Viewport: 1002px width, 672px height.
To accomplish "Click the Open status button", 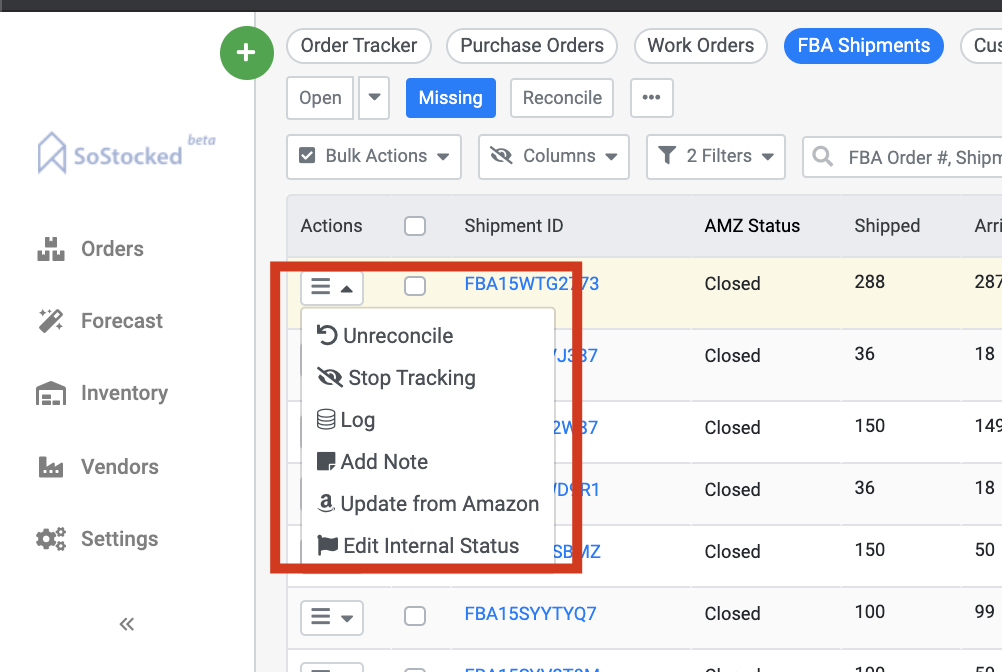I will (x=320, y=98).
